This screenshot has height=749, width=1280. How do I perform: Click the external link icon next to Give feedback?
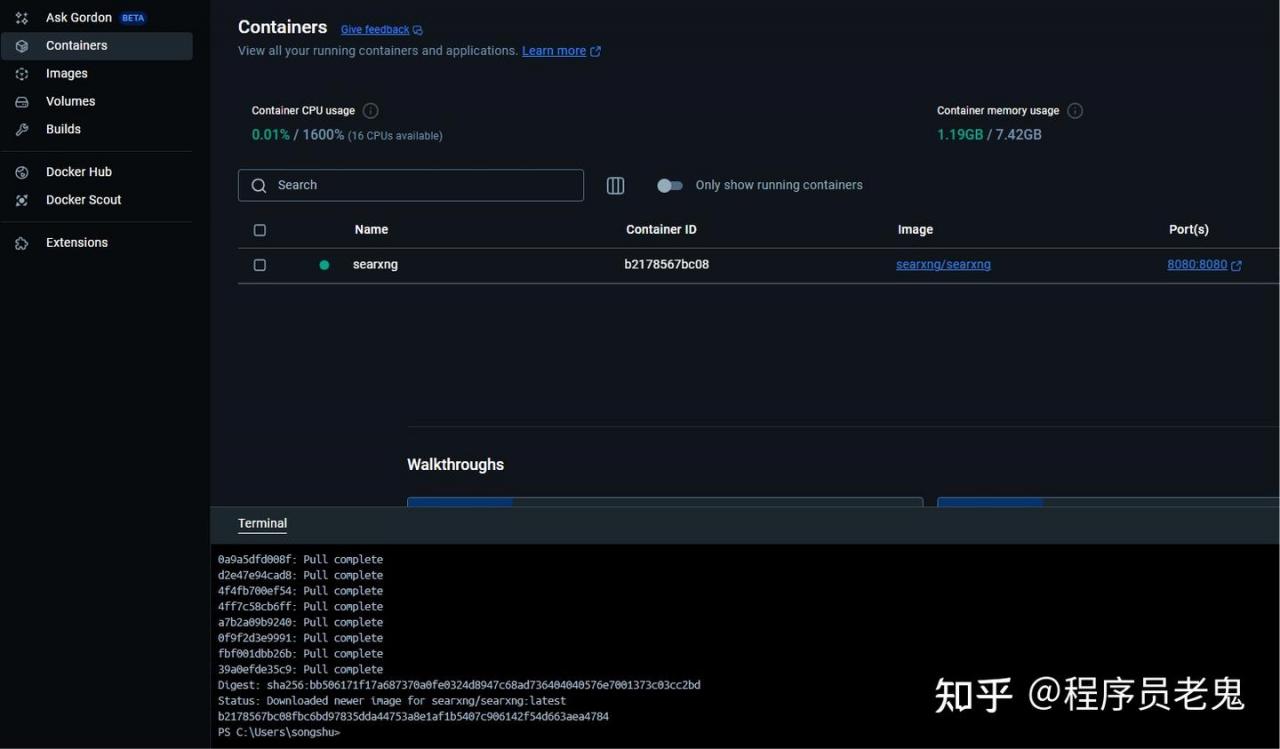click(418, 30)
